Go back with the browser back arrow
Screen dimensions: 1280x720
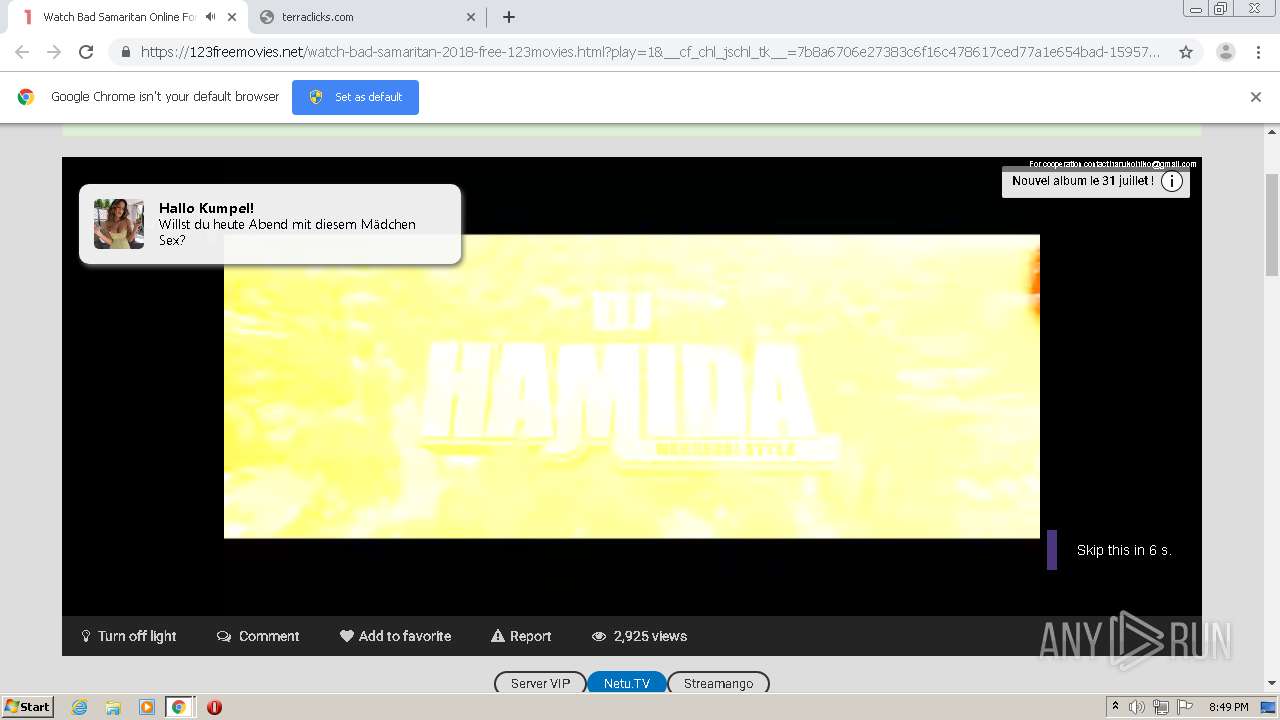pyautogui.click(x=22, y=52)
